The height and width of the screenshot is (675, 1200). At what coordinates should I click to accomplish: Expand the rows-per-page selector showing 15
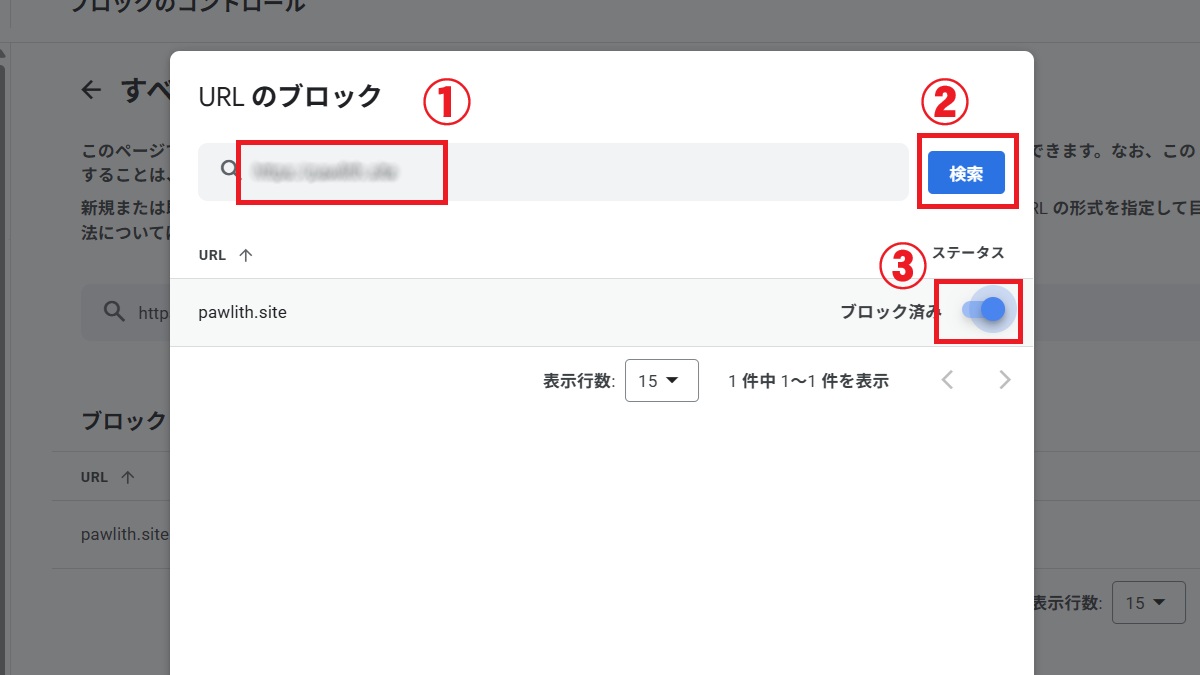[x=660, y=380]
